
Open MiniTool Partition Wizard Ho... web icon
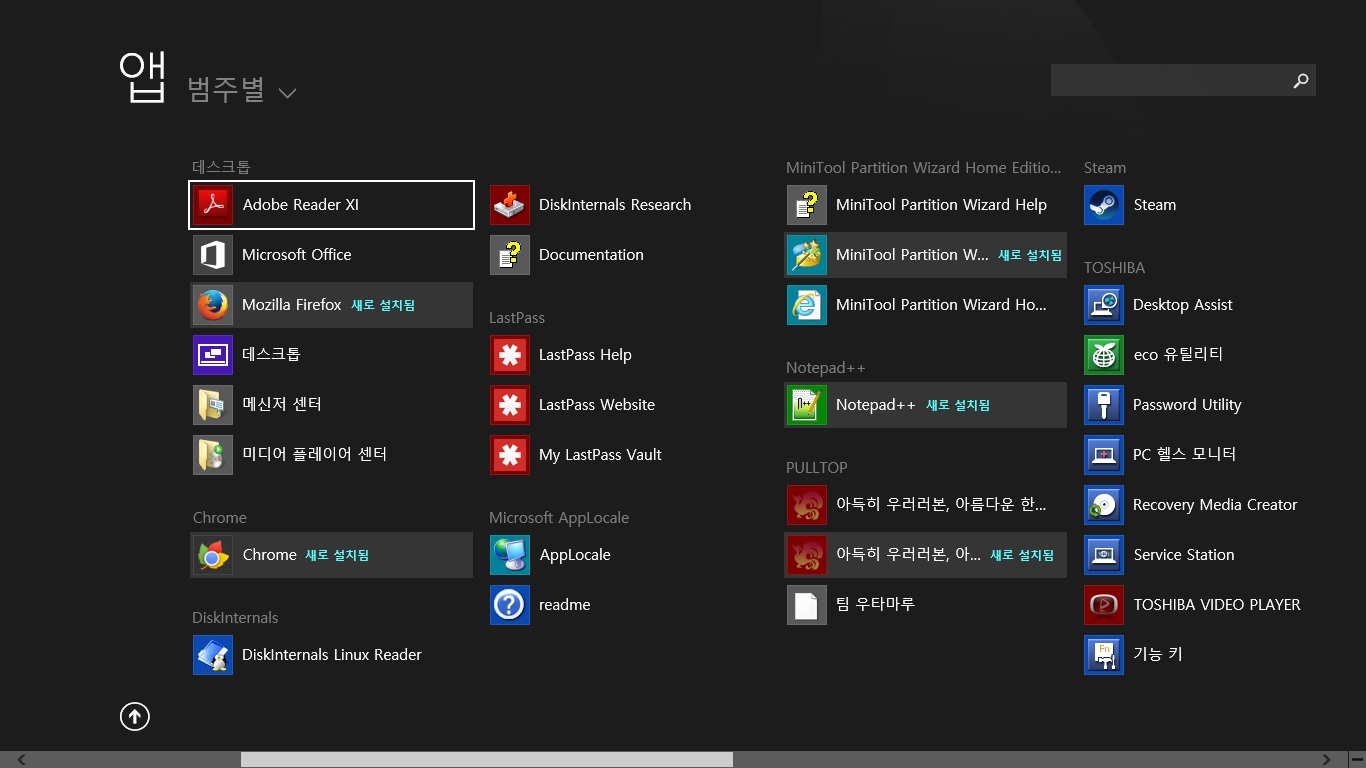coord(807,305)
